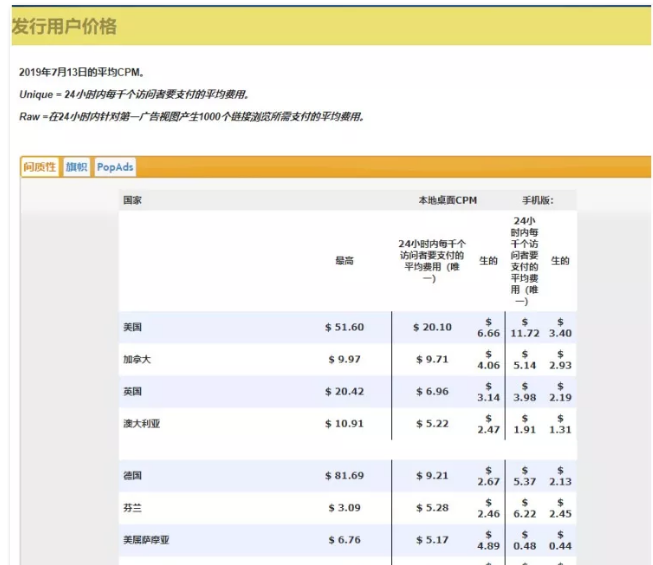Click the $ 51.60 value
This screenshot has height=565, width=653.
pyautogui.click(x=344, y=327)
